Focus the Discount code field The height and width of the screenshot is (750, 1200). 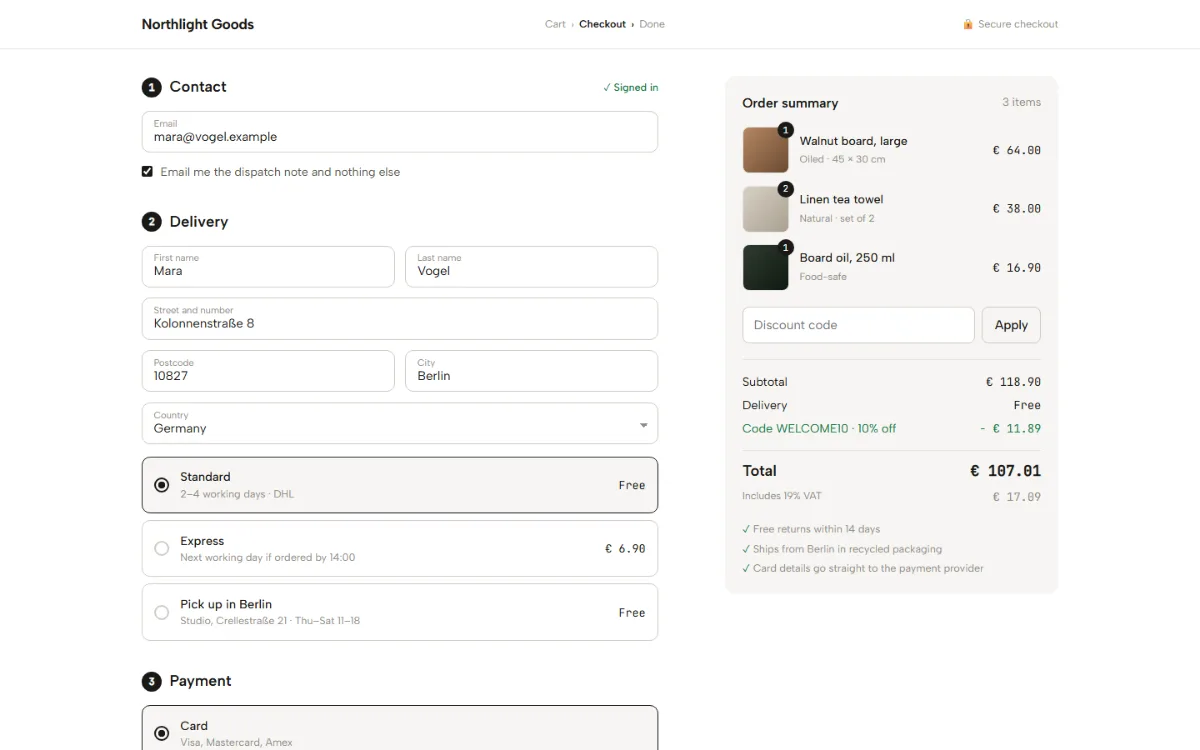pyautogui.click(x=858, y=325)
